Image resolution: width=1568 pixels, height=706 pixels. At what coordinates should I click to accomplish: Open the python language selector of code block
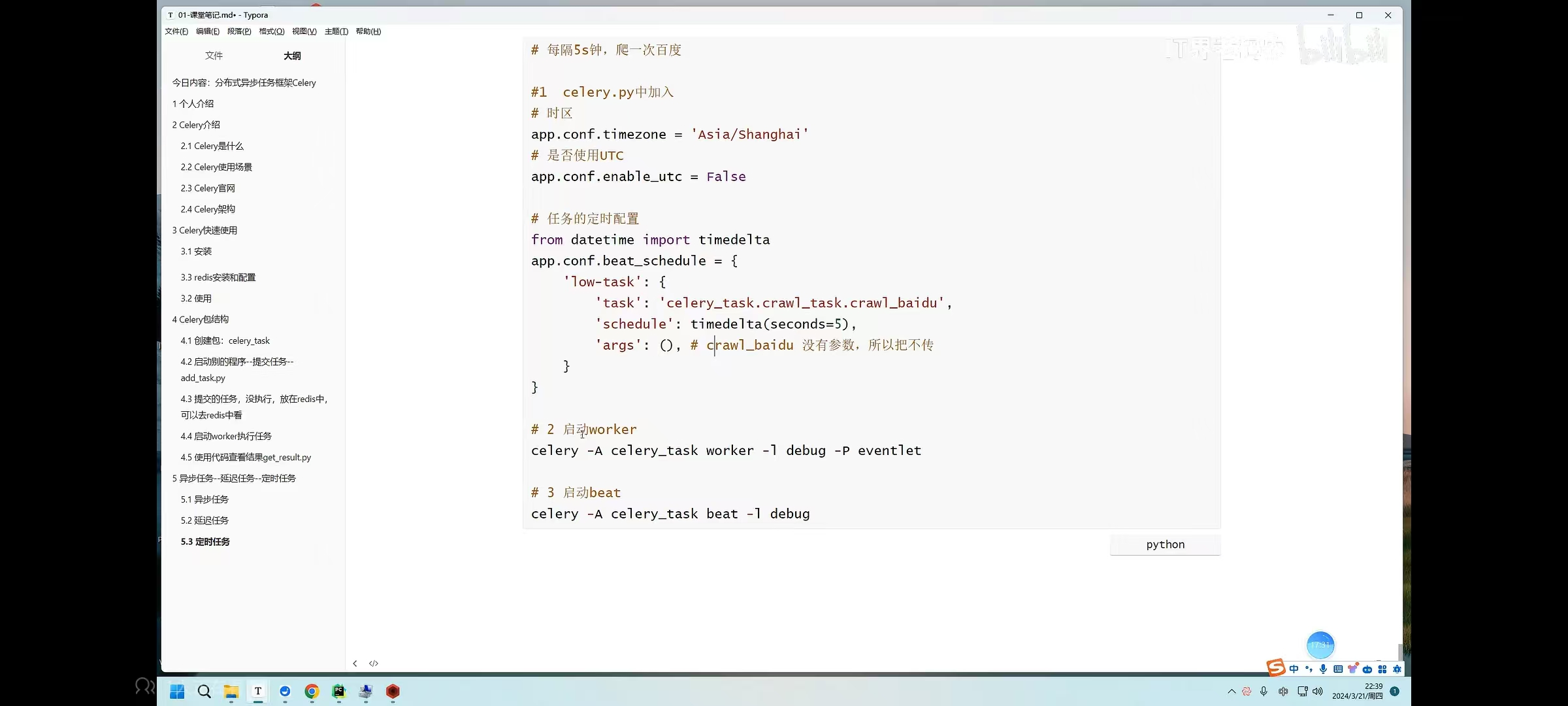pos(1165,545)
